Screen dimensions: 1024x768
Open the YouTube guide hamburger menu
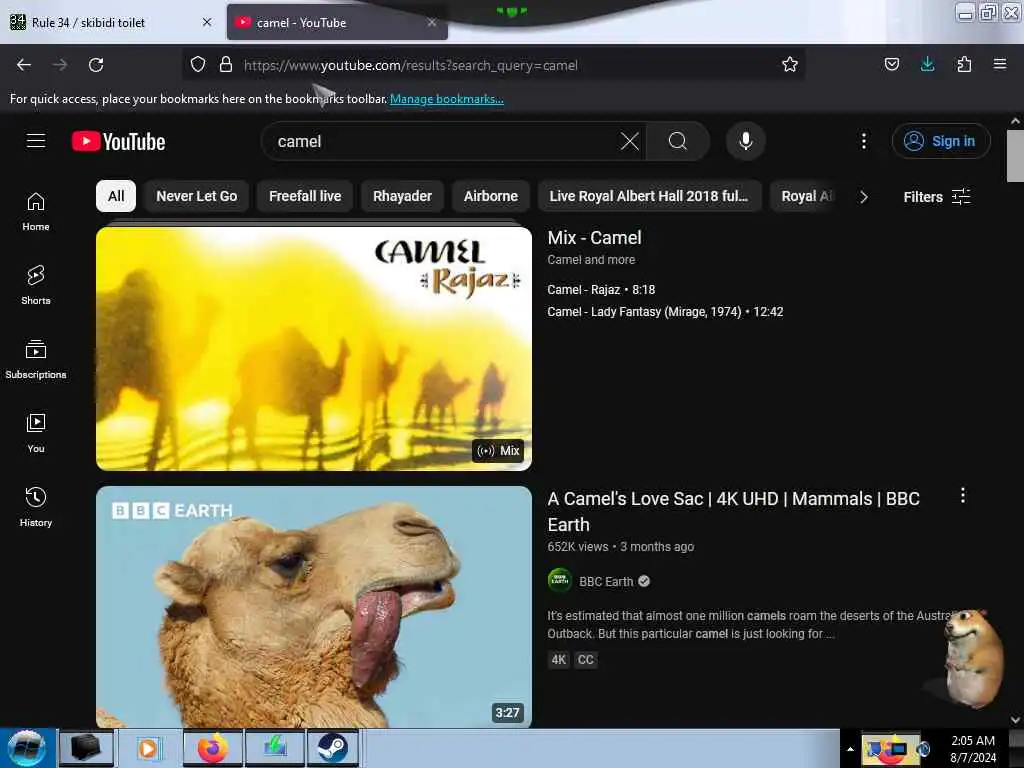(x=36, y=141)
